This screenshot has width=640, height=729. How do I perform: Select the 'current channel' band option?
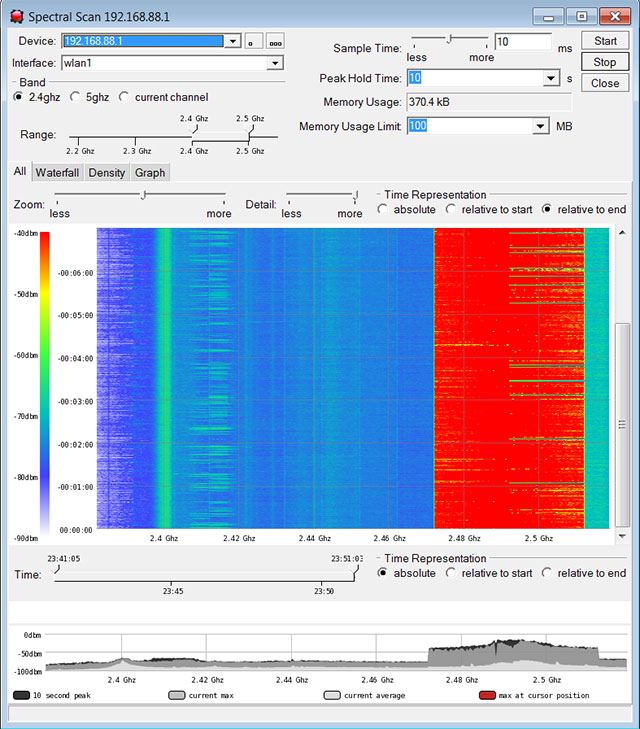(124, 97)
